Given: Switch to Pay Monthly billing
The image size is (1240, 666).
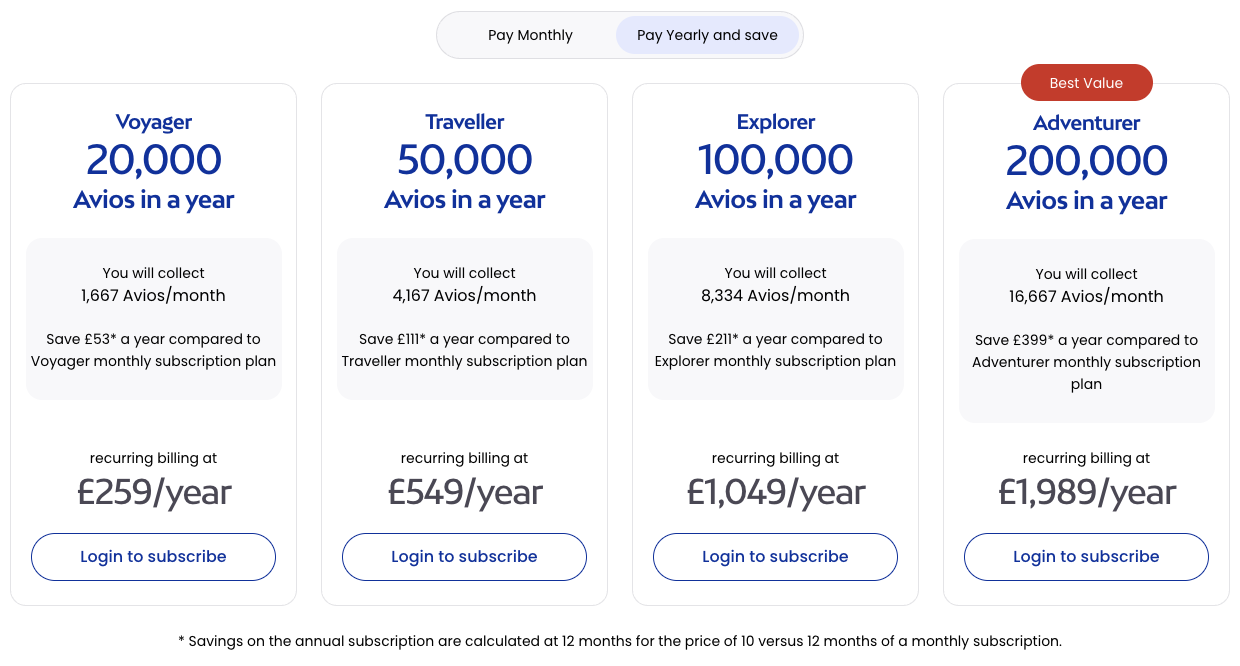Looking at the screenshot, I should (530, 35).
